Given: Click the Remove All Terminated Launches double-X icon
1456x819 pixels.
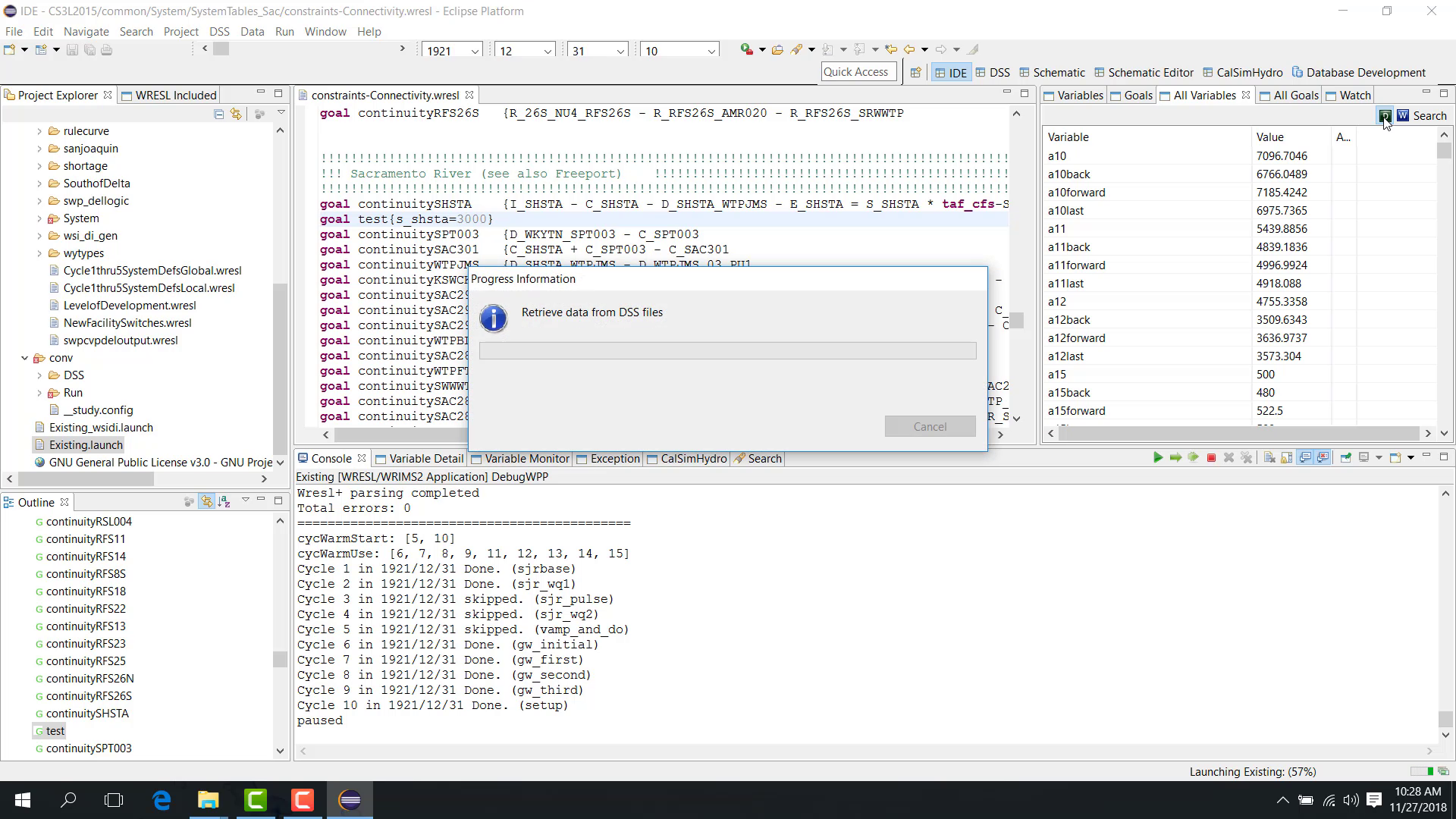Looking at the screenshot, I should point(1246,458).
